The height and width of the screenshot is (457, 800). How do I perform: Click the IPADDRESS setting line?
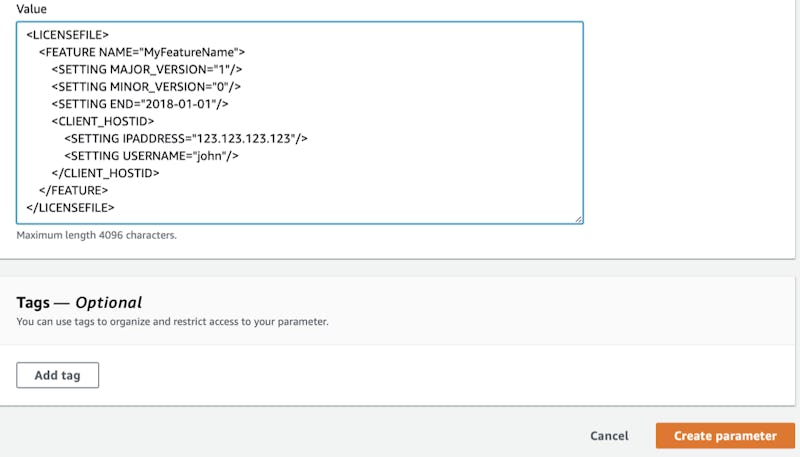(185, 138)
